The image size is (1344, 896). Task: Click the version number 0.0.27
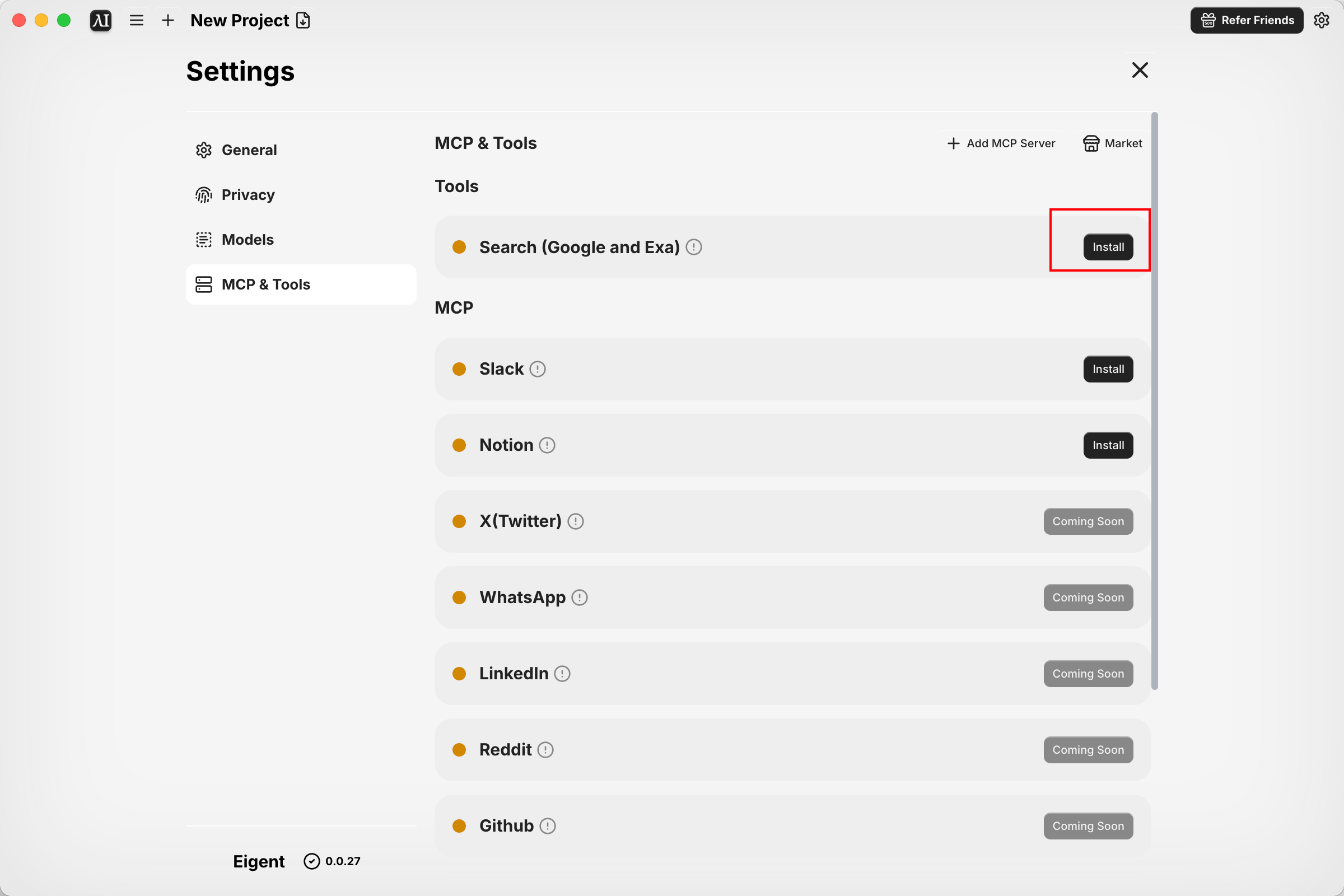coord(343,861)
